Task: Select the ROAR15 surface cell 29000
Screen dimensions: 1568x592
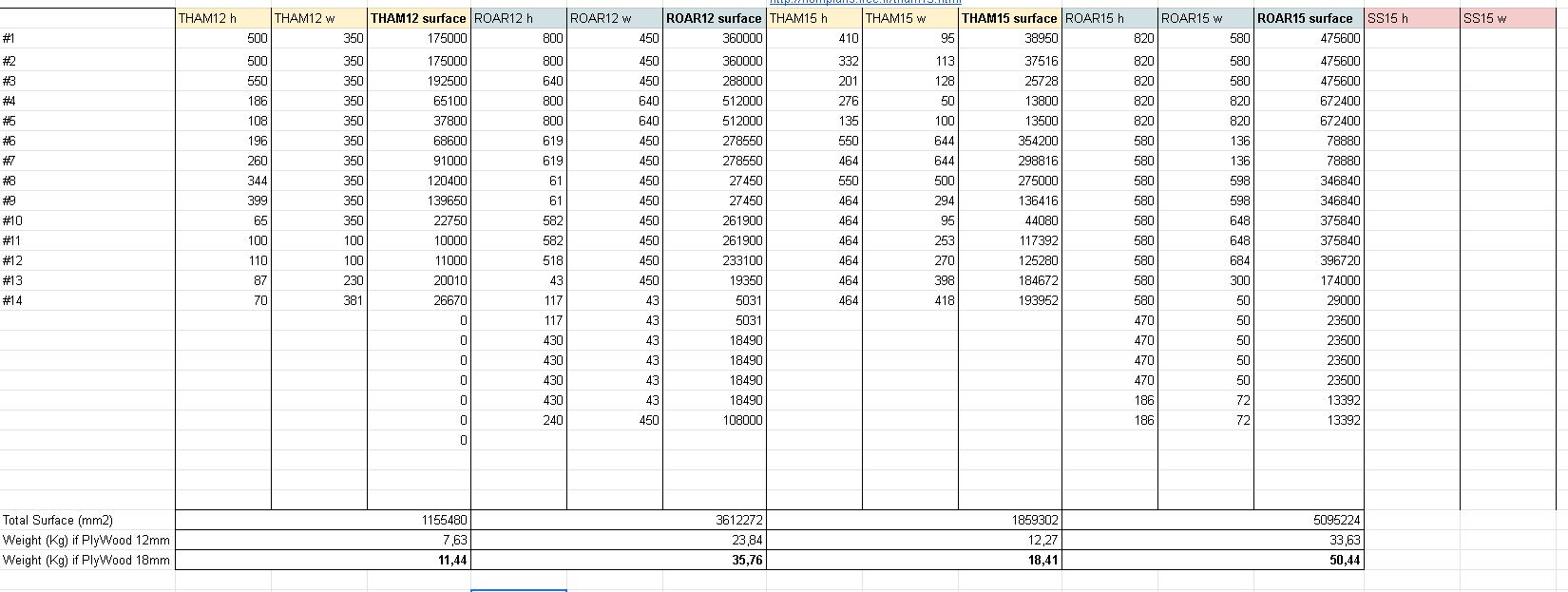Action: point(1309,300)
